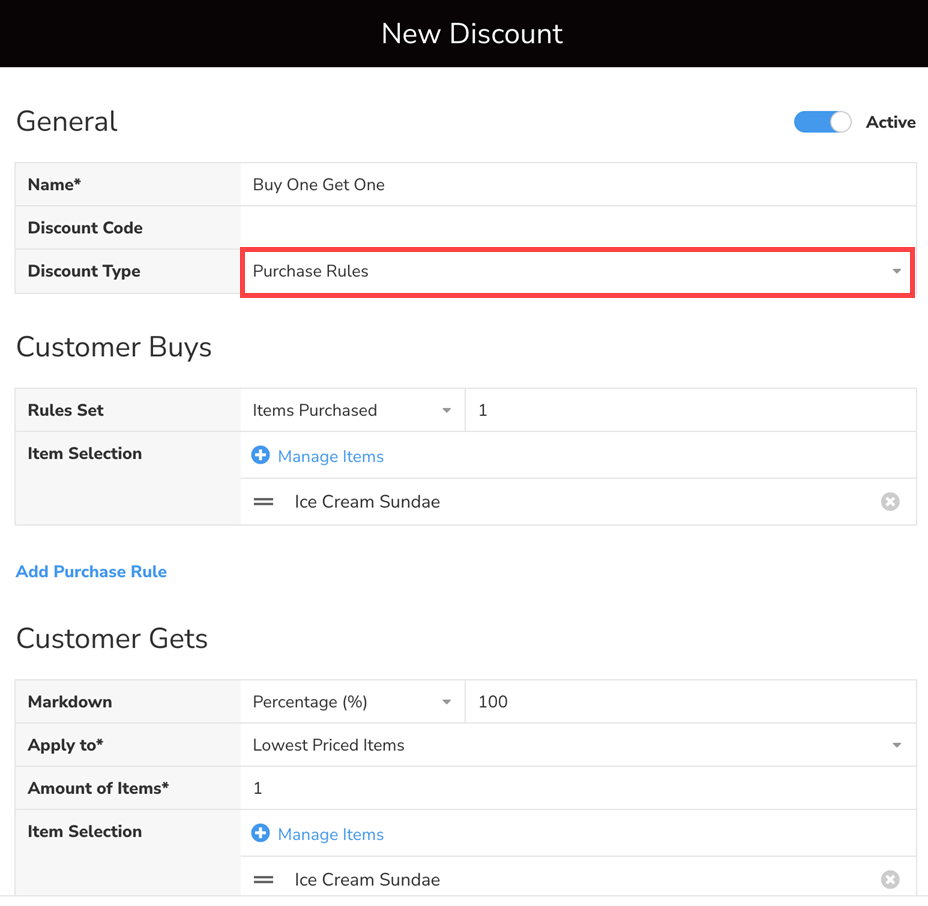
Task: Click the plus icon in Customer Gets
Action: [x=260, y=834]
